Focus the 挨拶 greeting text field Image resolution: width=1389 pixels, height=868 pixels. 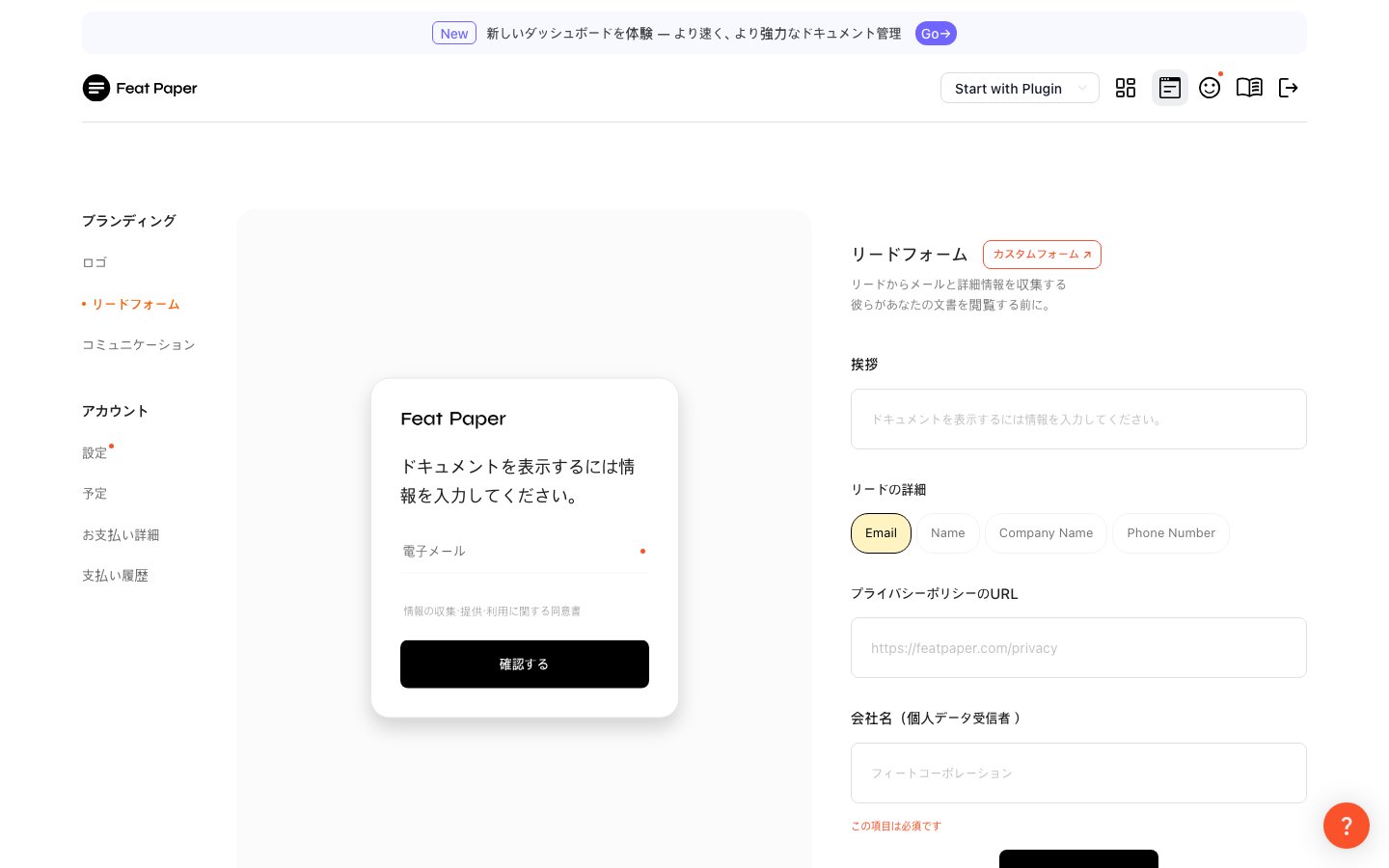pyautogui.click(x=1078, y=420)
